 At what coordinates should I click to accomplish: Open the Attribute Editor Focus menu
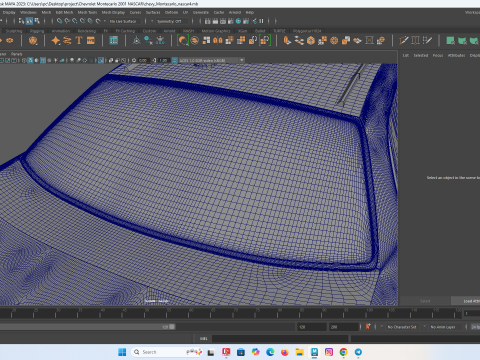[x=438, y=55]
